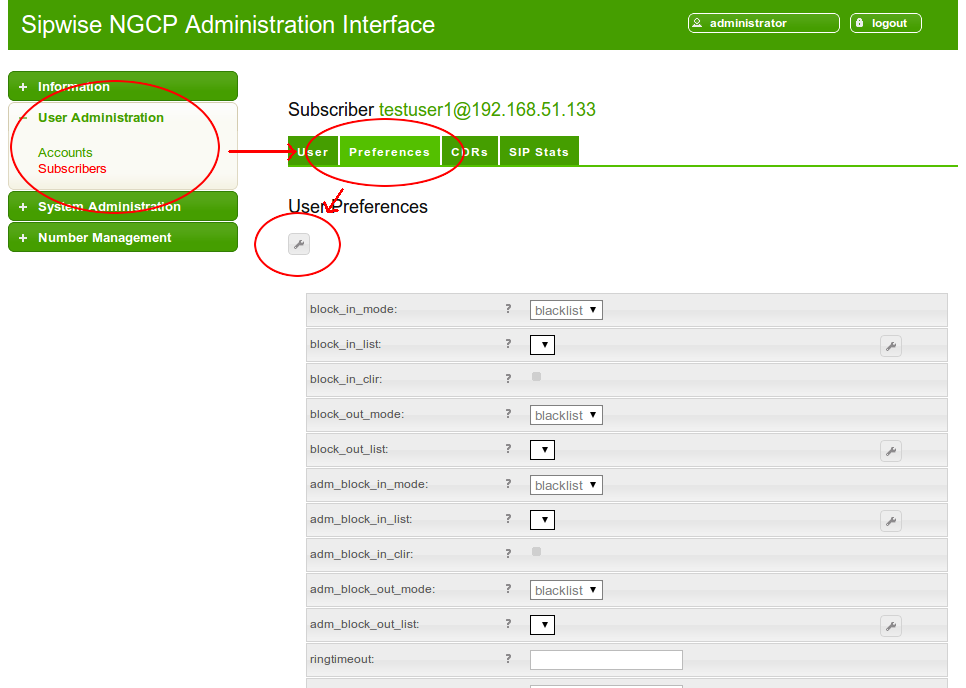Switch to the CDRs tab

click(469, 152)
